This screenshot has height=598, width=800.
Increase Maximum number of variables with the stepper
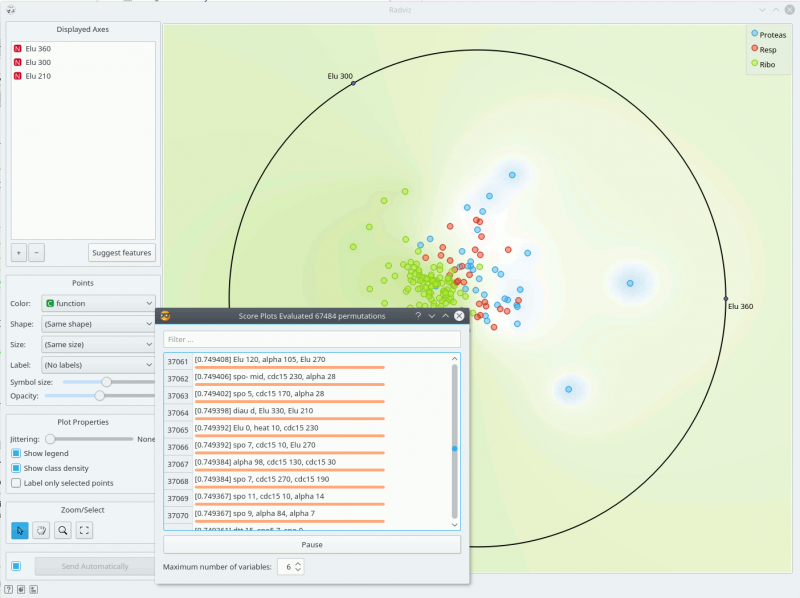298,563
